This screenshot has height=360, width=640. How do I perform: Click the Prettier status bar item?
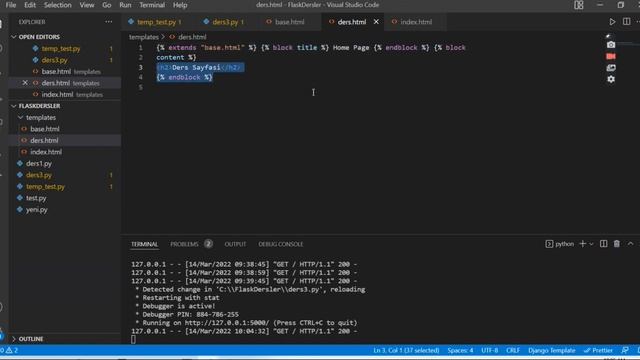tap(598, 350)
